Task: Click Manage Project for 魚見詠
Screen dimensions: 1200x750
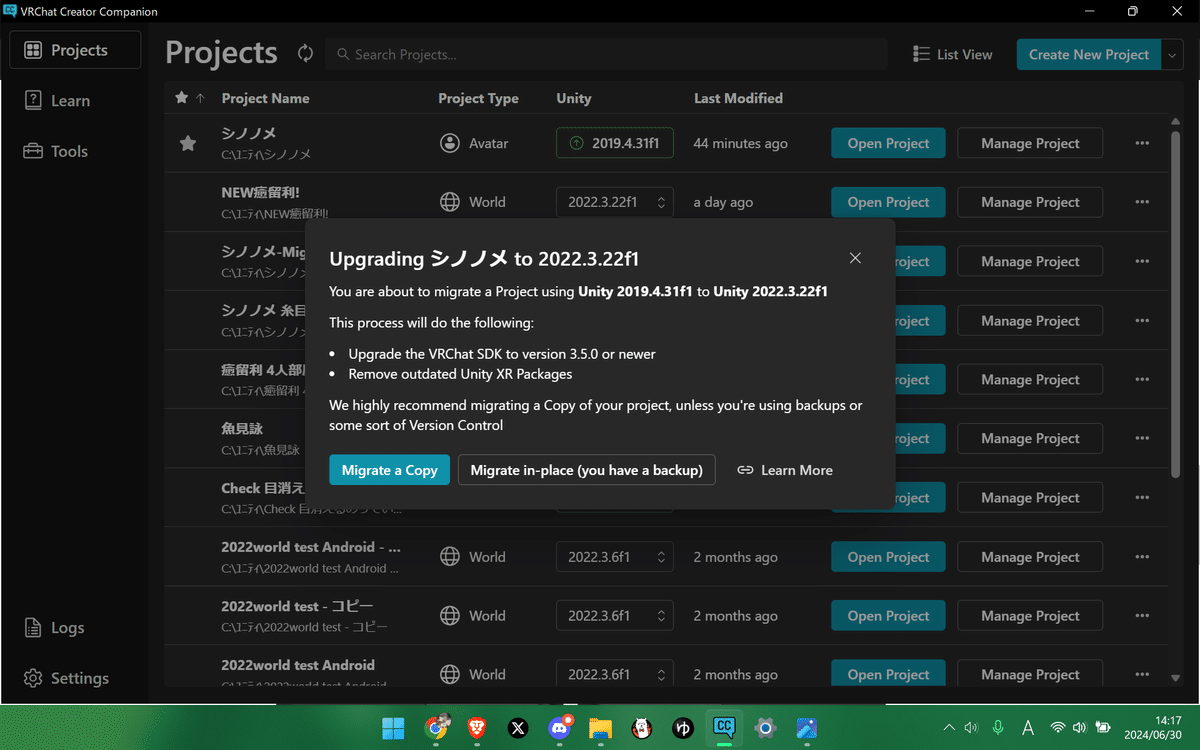Action: (1030, 438)
